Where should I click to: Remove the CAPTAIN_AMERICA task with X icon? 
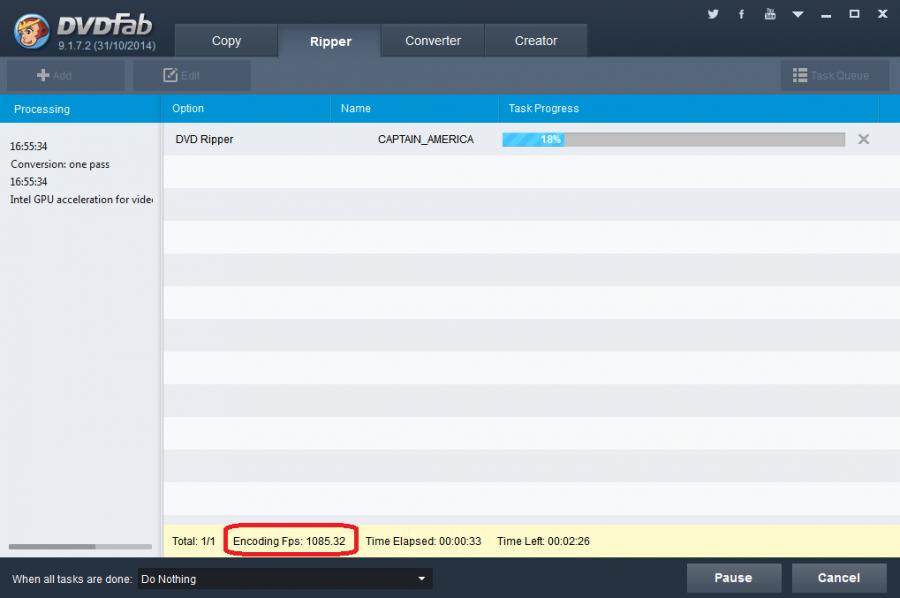coord(863,139)
